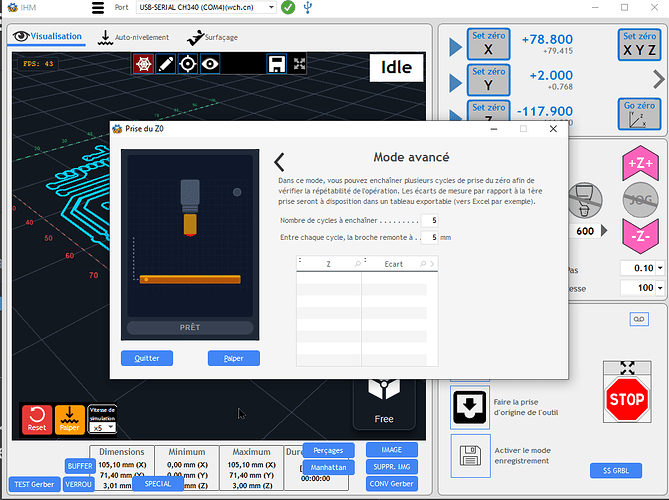Jog up with the +Z+ arrow
Viewport: 669px width, 500px height.
pyautogui.click(x=640, y=163)
